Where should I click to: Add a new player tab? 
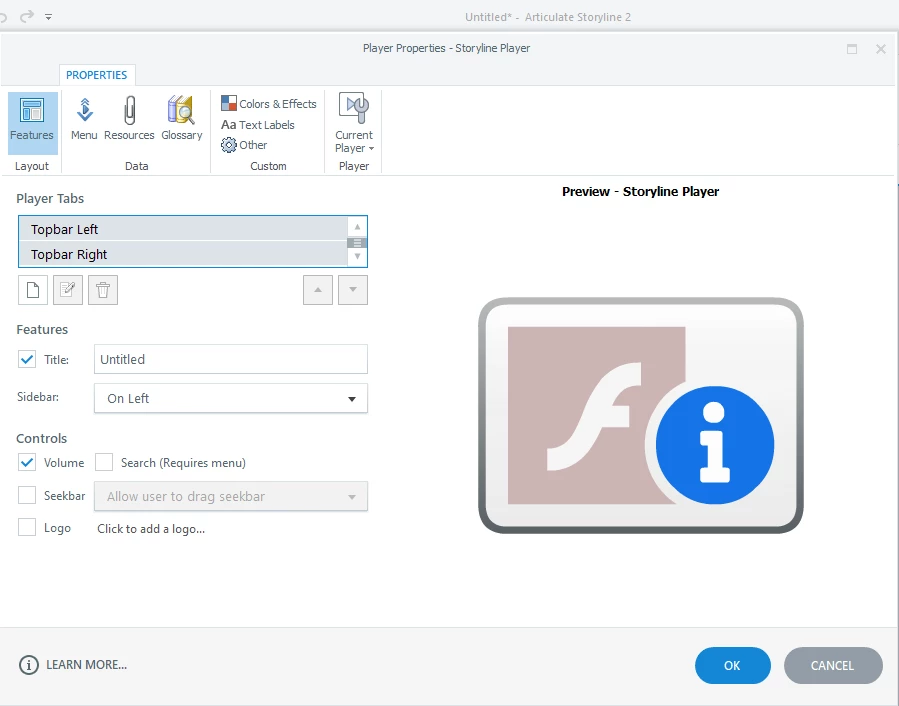point(33,290)
